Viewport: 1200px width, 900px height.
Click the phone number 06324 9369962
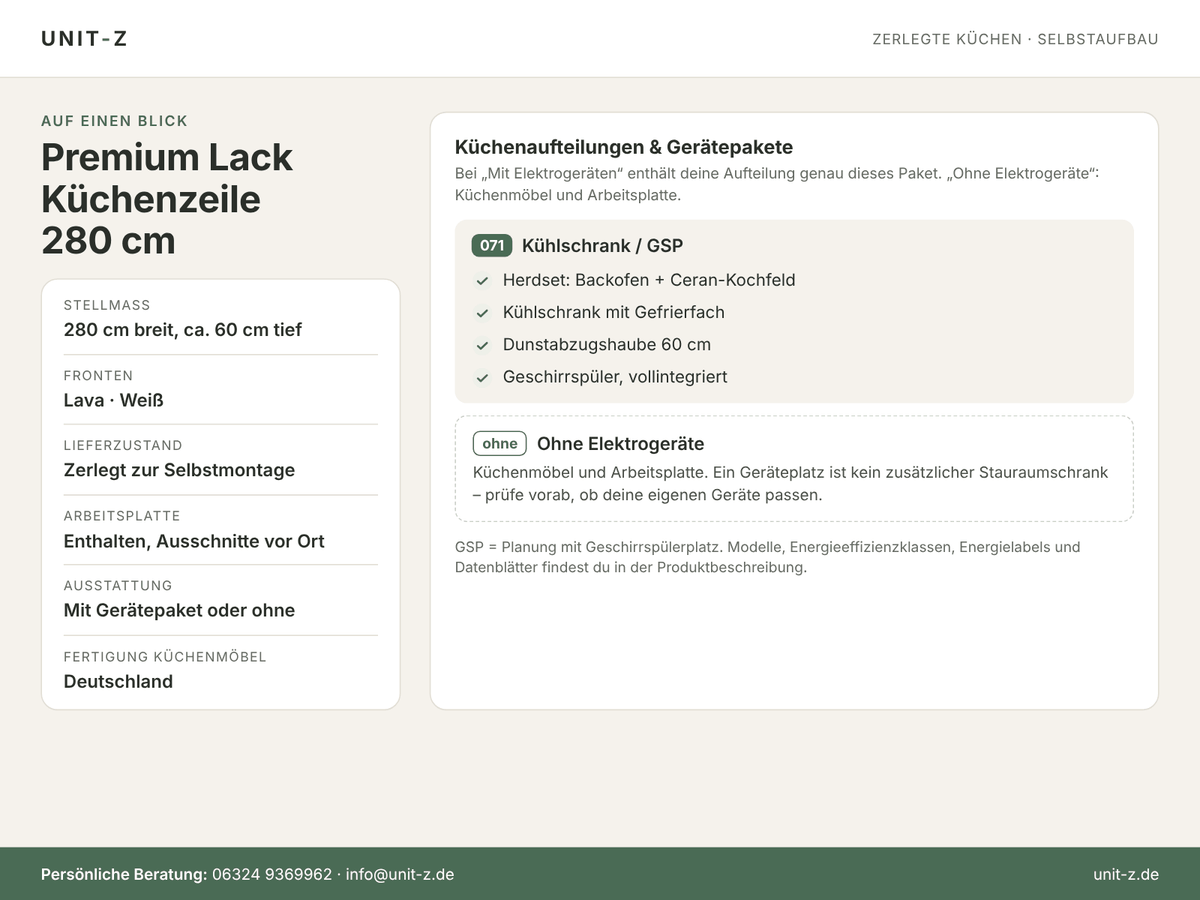pyautogui.click(x=272, y=874)
